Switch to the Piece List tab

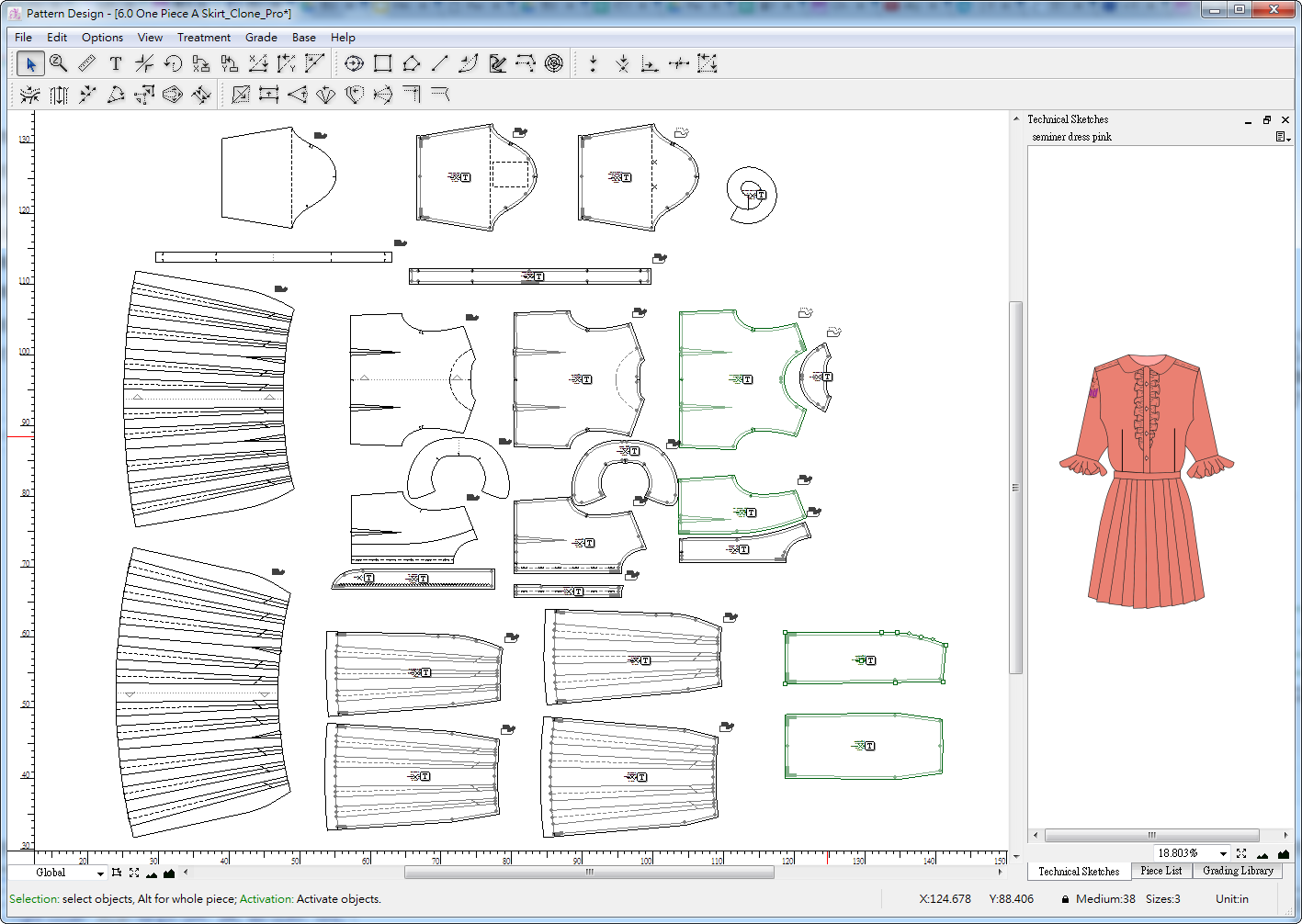[x=1160, y=871]
